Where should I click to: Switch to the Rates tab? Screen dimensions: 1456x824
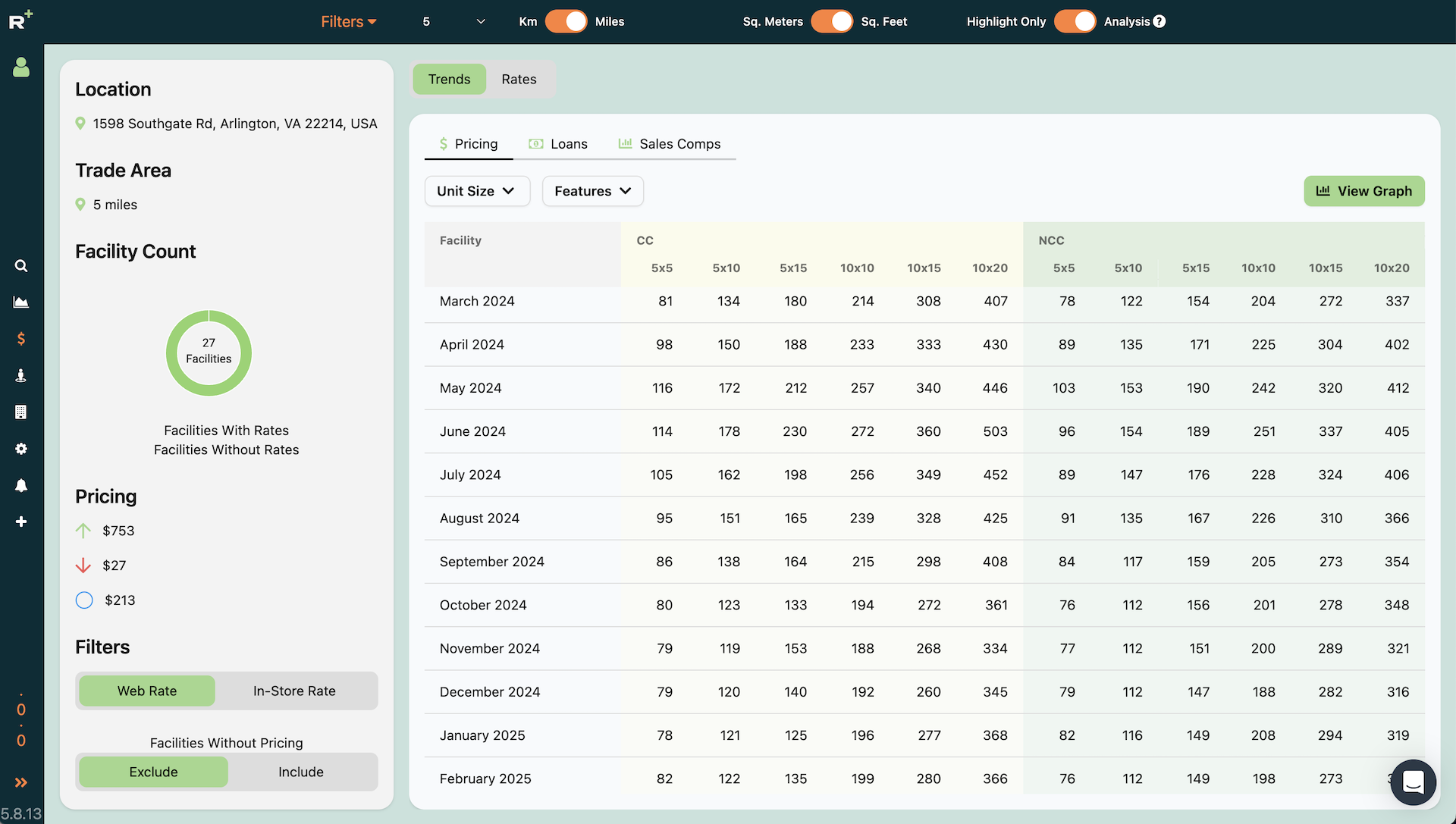[x=519, y=79]
